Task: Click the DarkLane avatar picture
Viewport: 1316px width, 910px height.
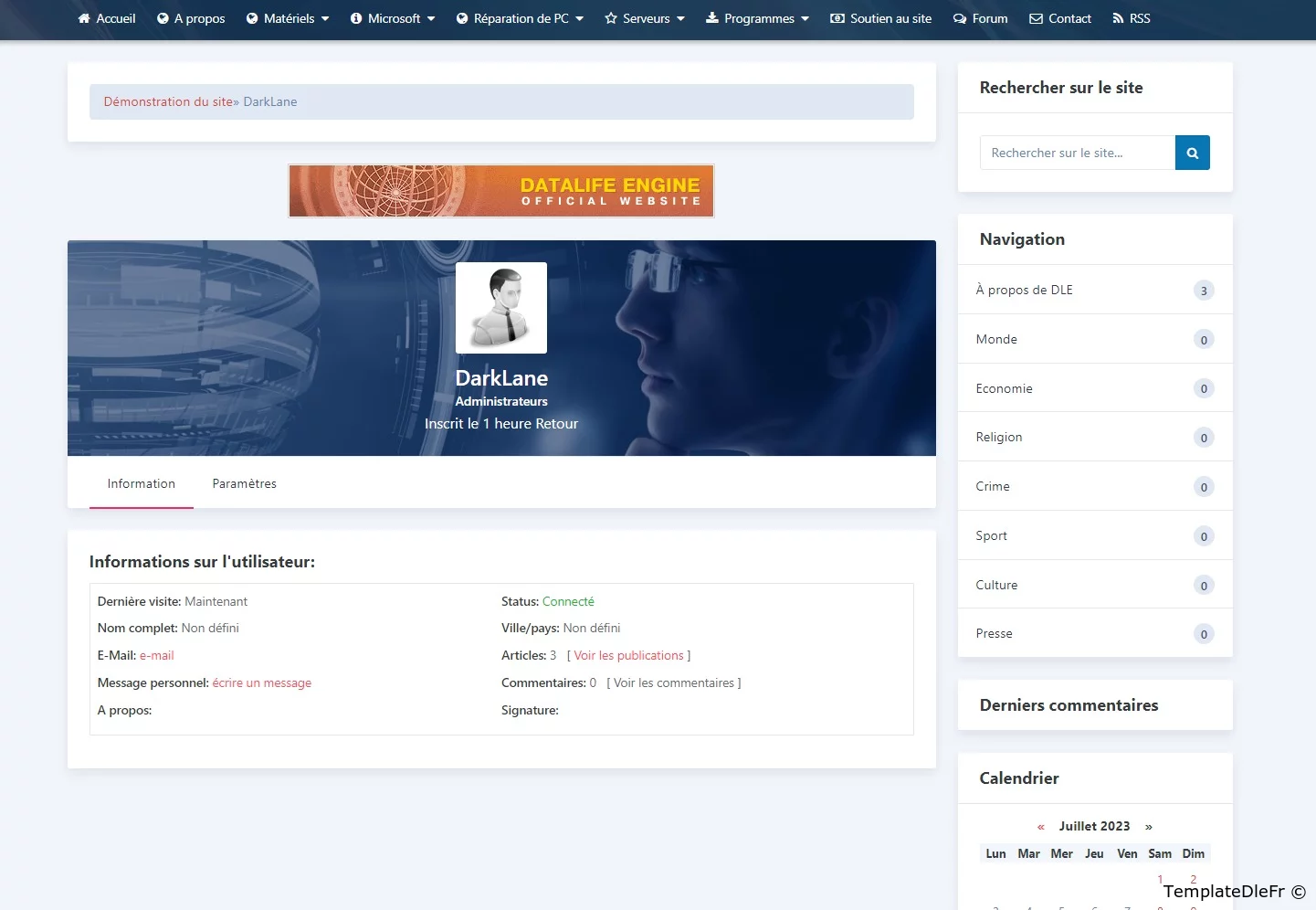Action: [501, 308]
